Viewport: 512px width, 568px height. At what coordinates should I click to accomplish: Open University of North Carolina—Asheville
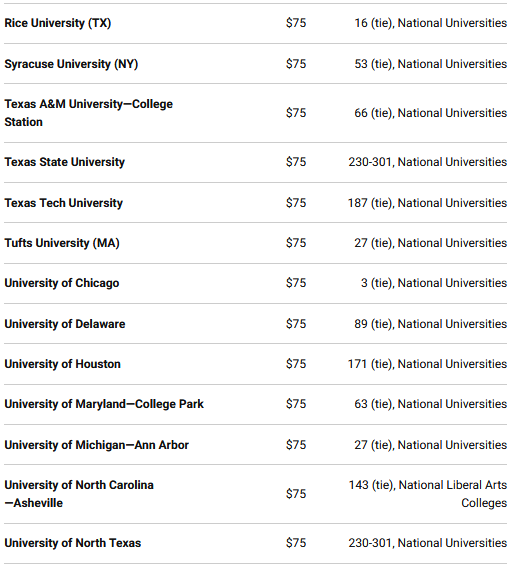(79, 494)
